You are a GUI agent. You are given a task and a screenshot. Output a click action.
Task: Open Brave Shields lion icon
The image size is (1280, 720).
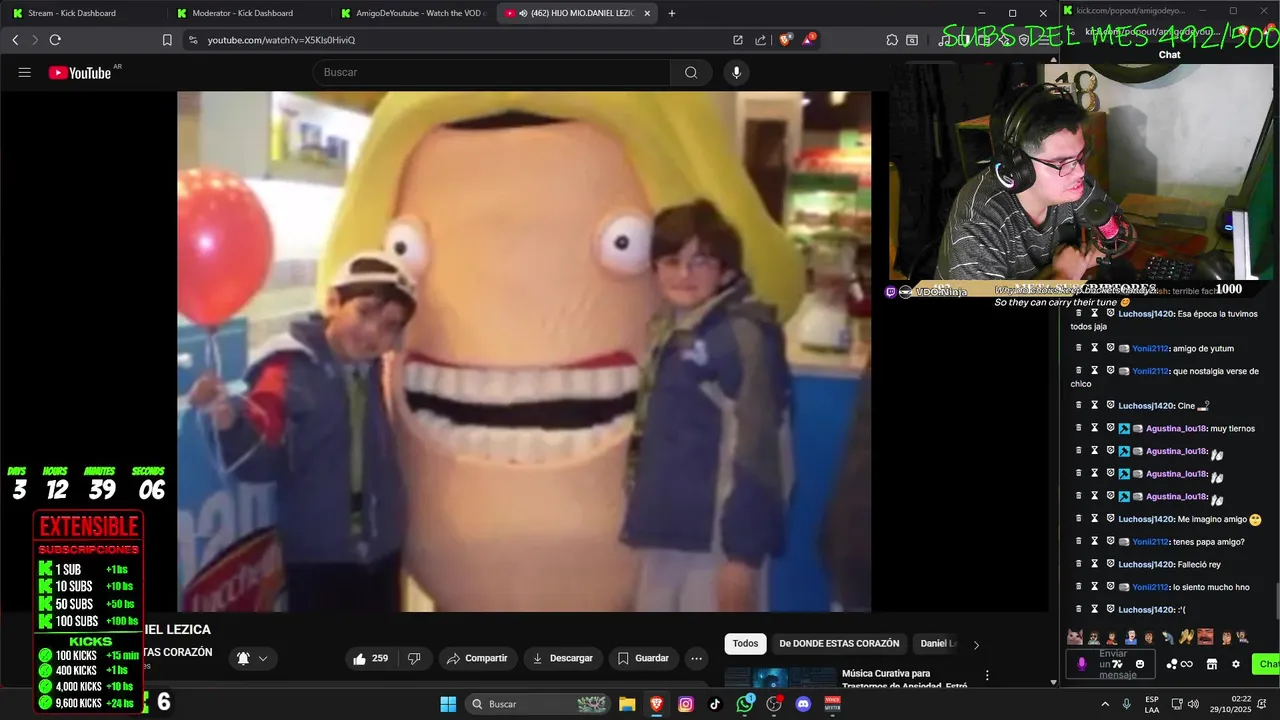click(785, 40)
